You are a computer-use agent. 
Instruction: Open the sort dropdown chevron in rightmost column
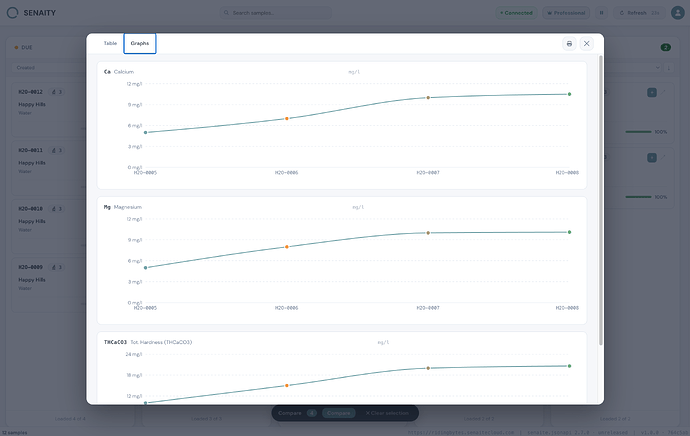(x=658, y=68)
